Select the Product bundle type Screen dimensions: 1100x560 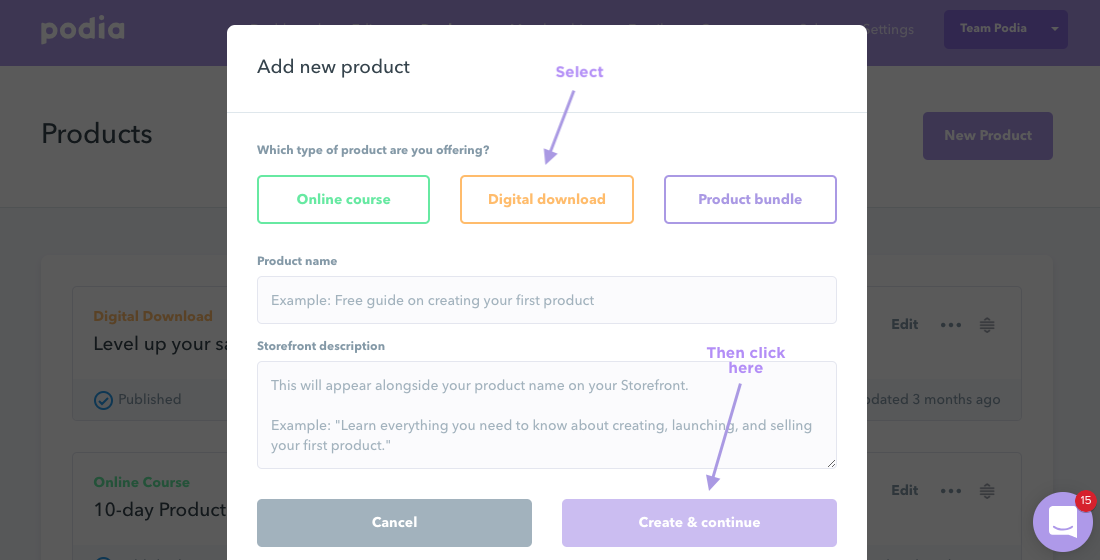(750, 199)
